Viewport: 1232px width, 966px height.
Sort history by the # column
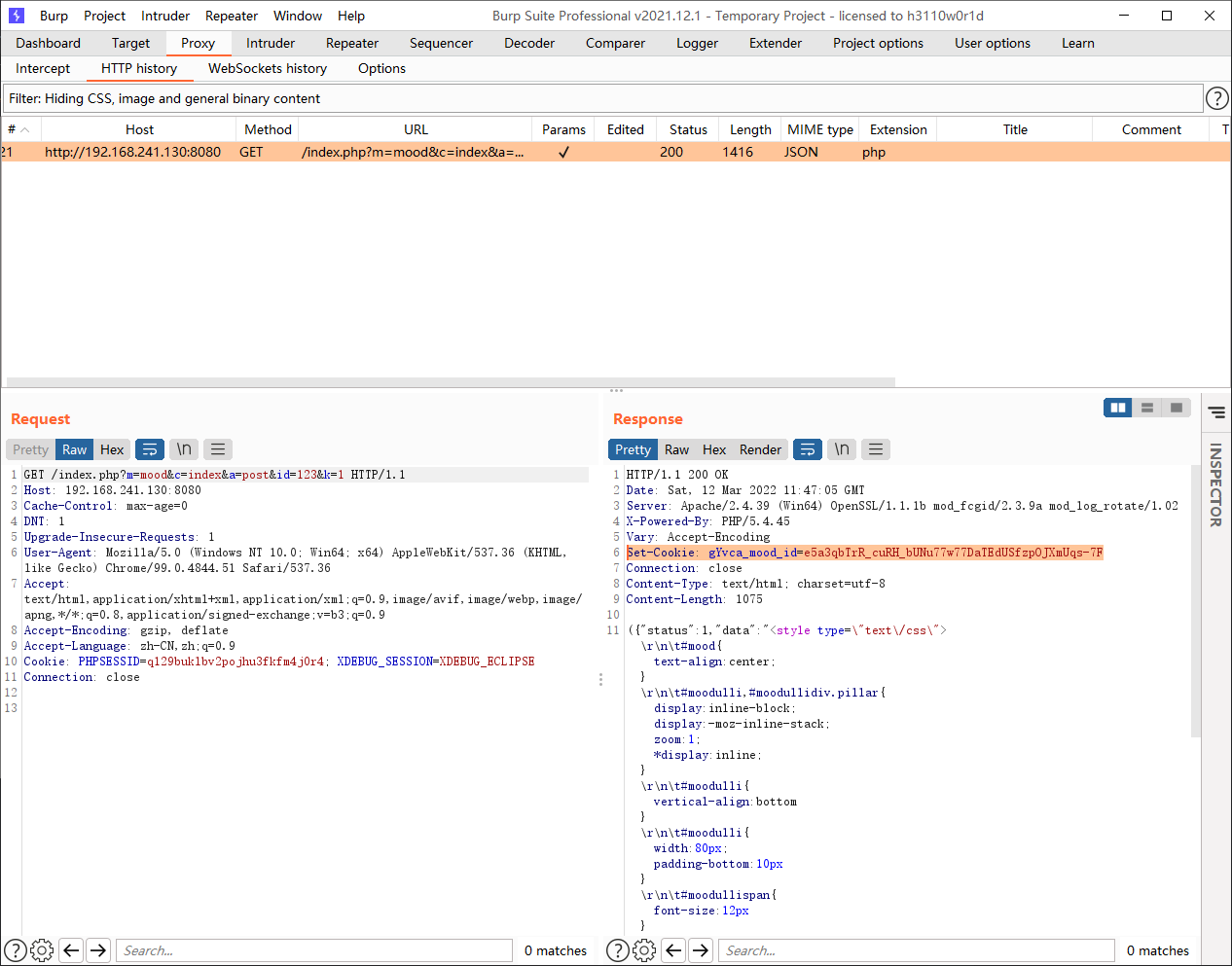click(x=20, y=129)
